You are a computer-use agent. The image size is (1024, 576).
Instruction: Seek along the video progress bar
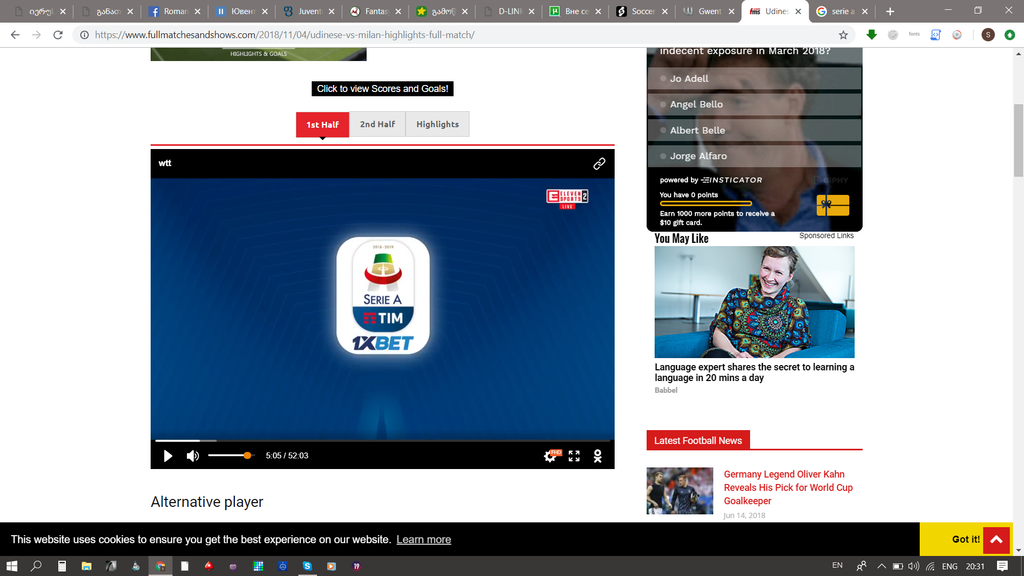(383, 441)
